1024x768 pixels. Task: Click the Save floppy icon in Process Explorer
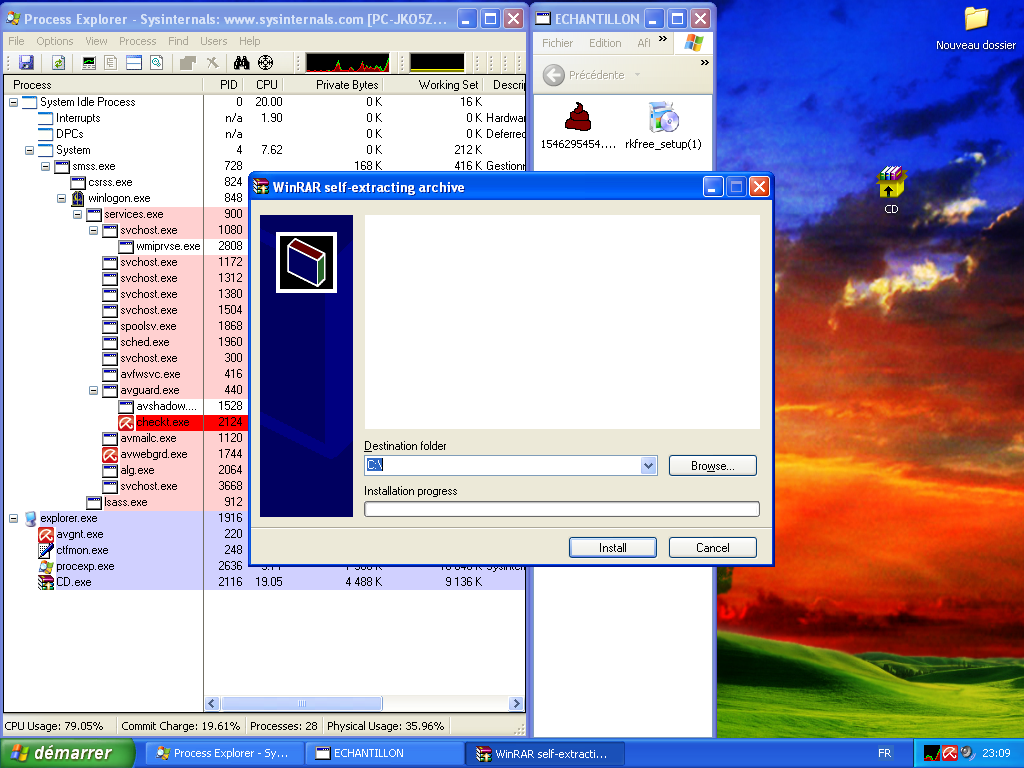pos(26,63)
